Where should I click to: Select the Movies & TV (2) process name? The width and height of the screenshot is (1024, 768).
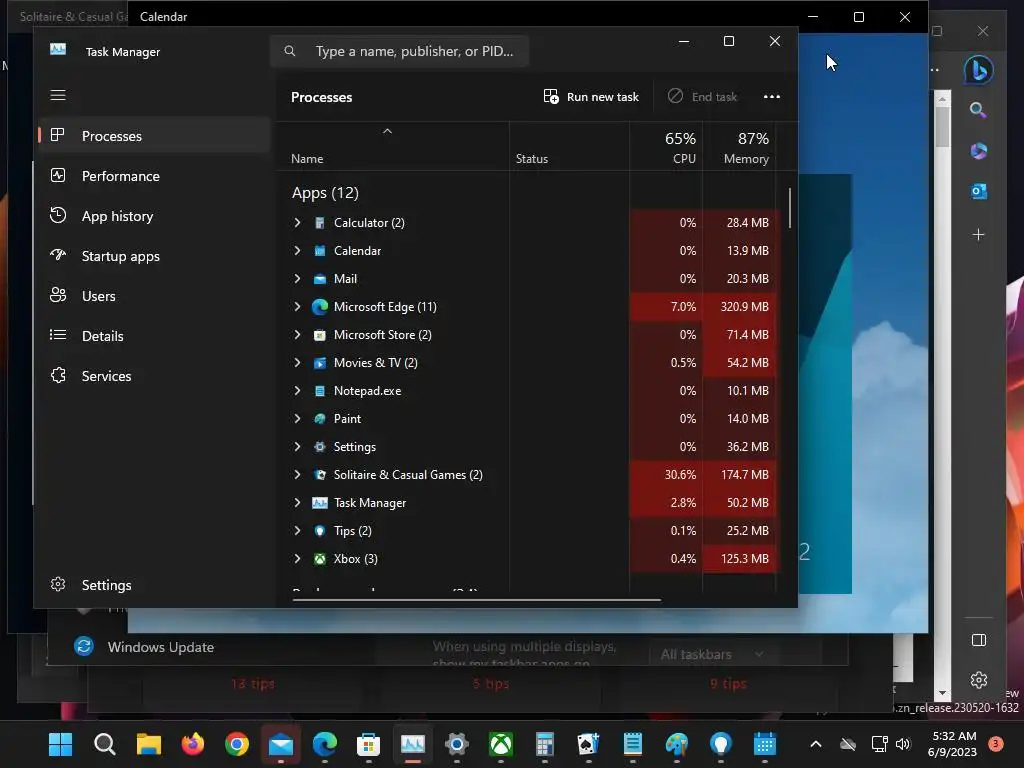pos(376,362)
